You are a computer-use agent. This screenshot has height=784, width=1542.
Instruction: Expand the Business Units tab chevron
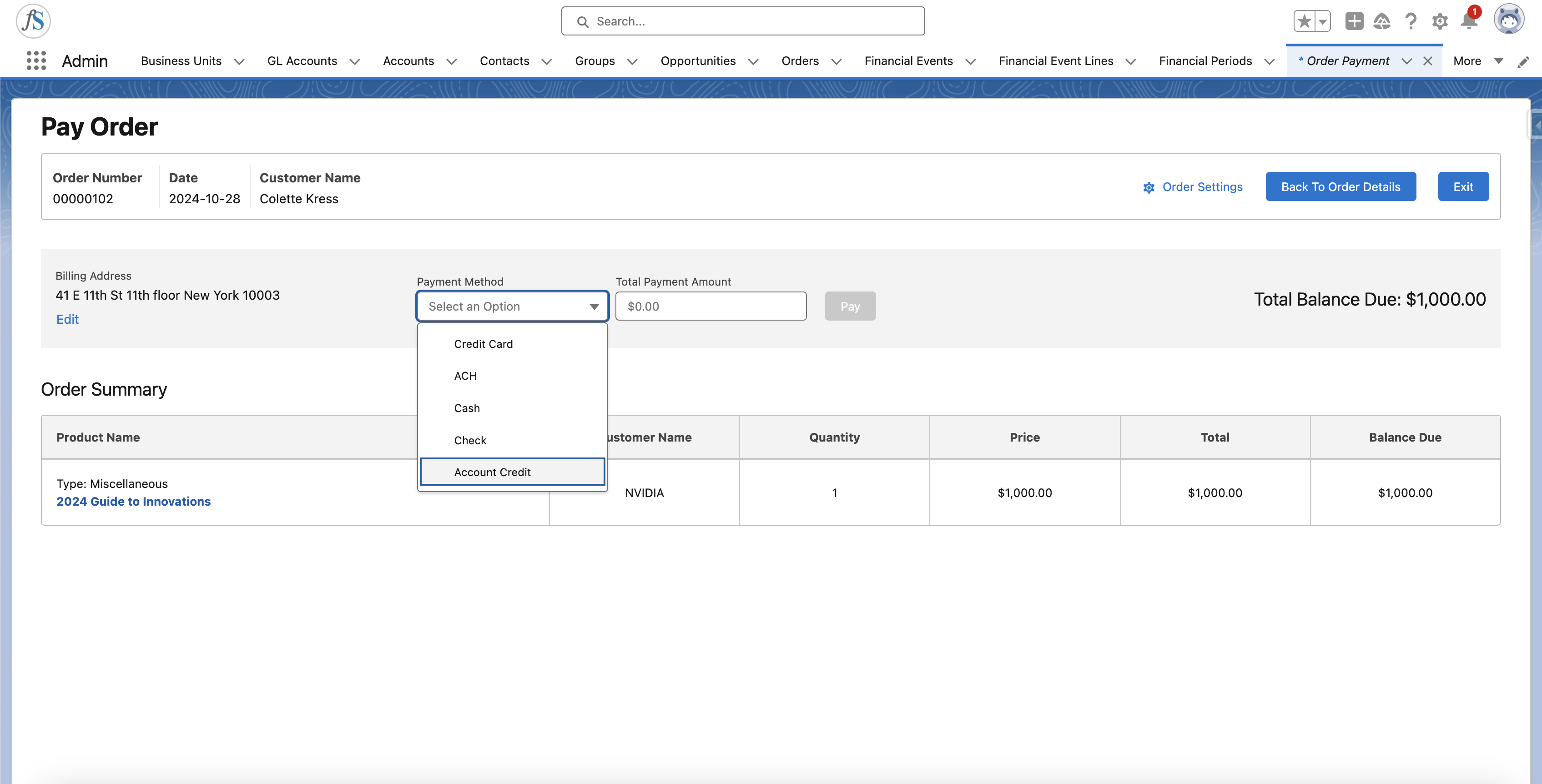[x=239, y=62]
